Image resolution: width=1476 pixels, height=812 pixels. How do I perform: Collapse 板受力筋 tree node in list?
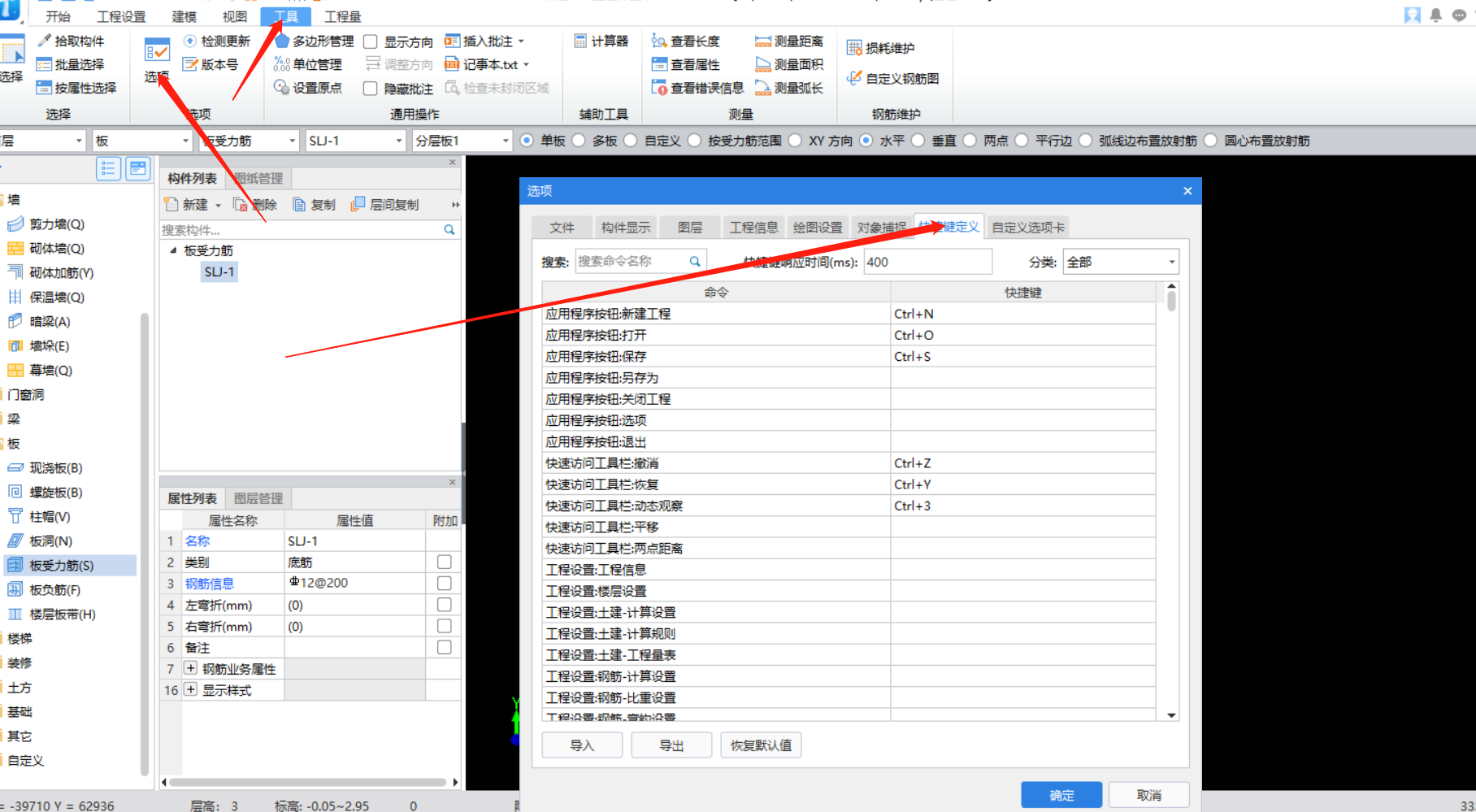click(173, 250)
